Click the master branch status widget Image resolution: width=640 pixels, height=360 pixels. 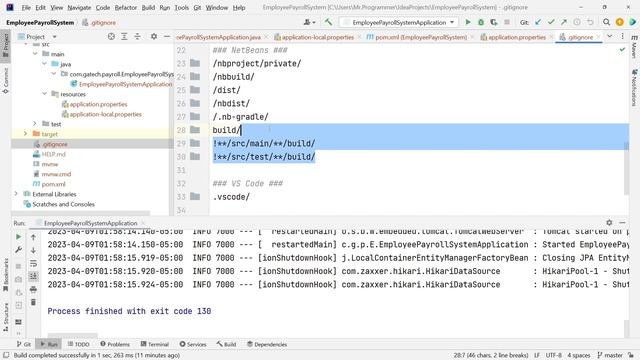(610, 355)
